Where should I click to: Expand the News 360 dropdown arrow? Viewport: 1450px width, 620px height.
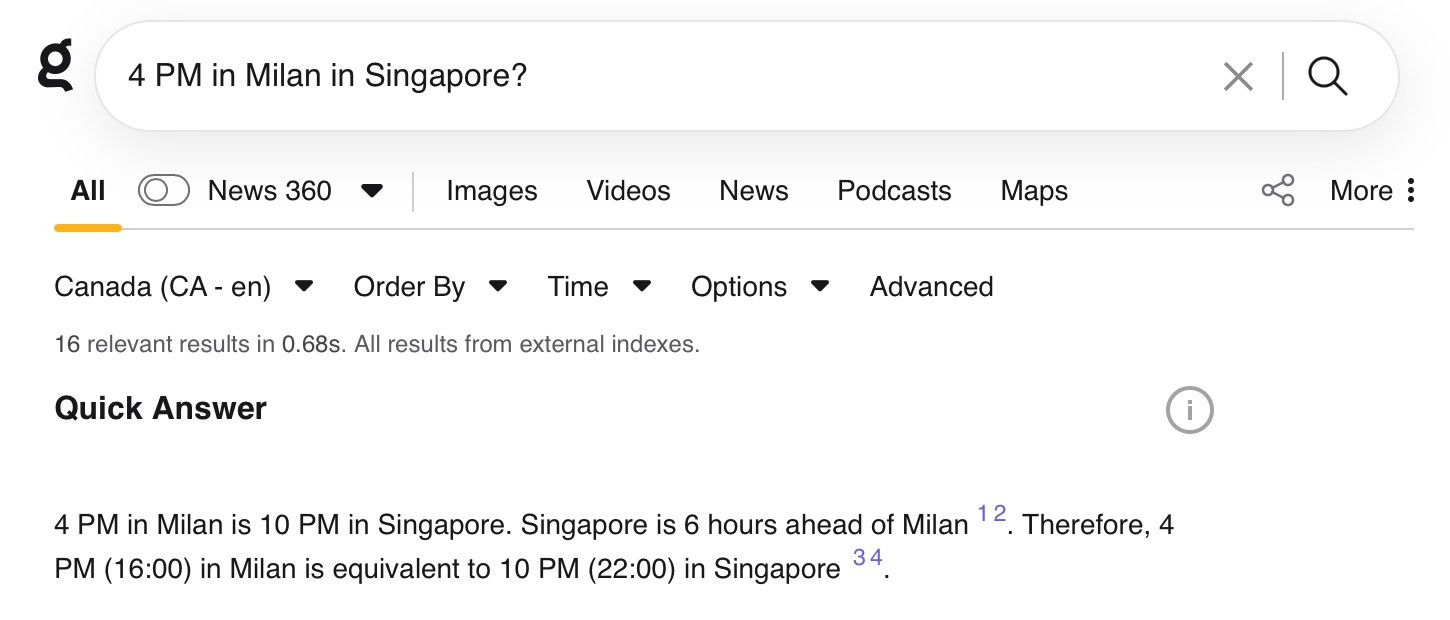(x=372, y=191)
